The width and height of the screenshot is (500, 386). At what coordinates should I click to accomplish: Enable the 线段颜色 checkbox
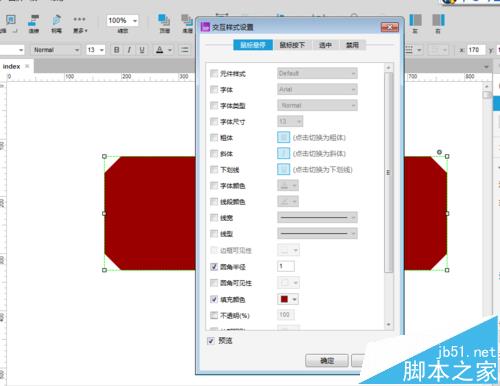(214, 201)
